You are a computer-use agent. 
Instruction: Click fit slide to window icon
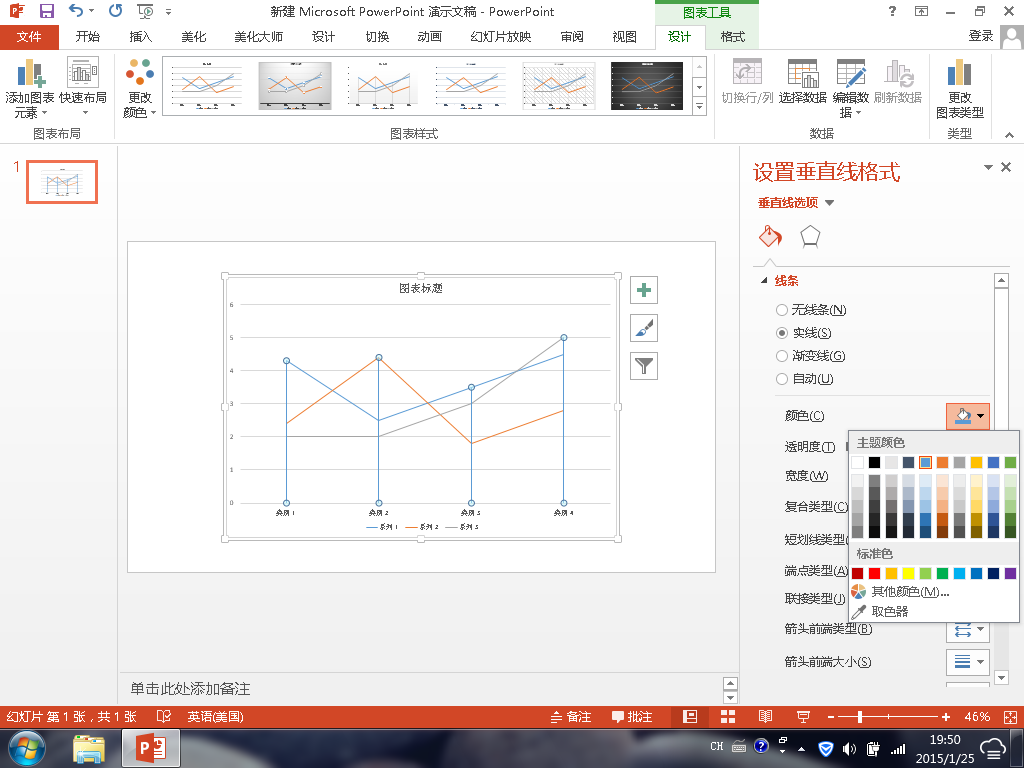click(x=1010, y=716)
